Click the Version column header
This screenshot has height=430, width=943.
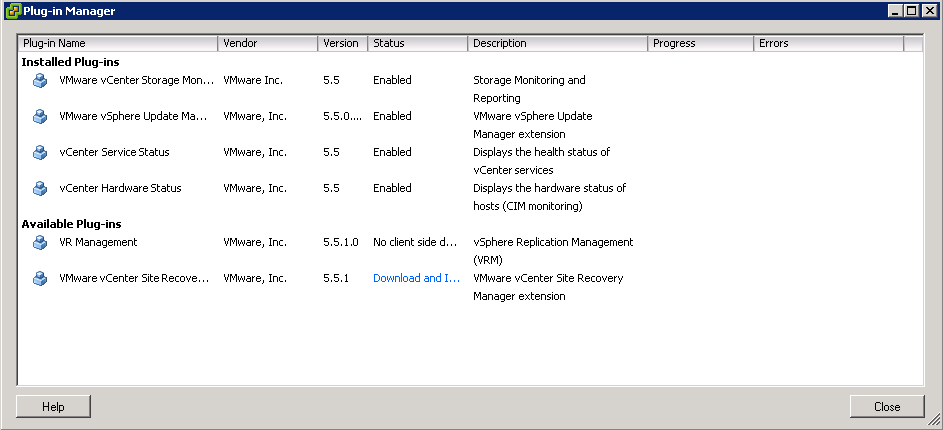pos(343,43)
